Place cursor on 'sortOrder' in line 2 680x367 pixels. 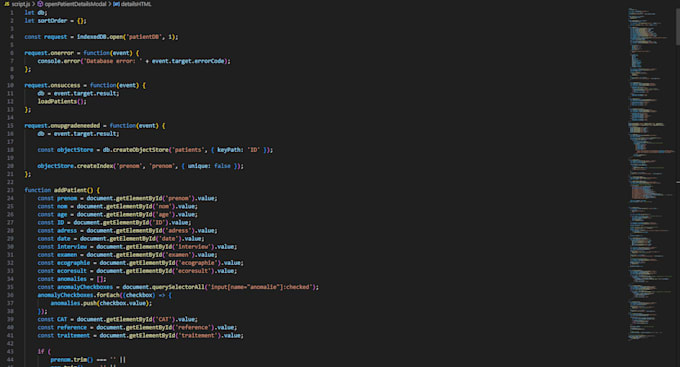point(52,20)
